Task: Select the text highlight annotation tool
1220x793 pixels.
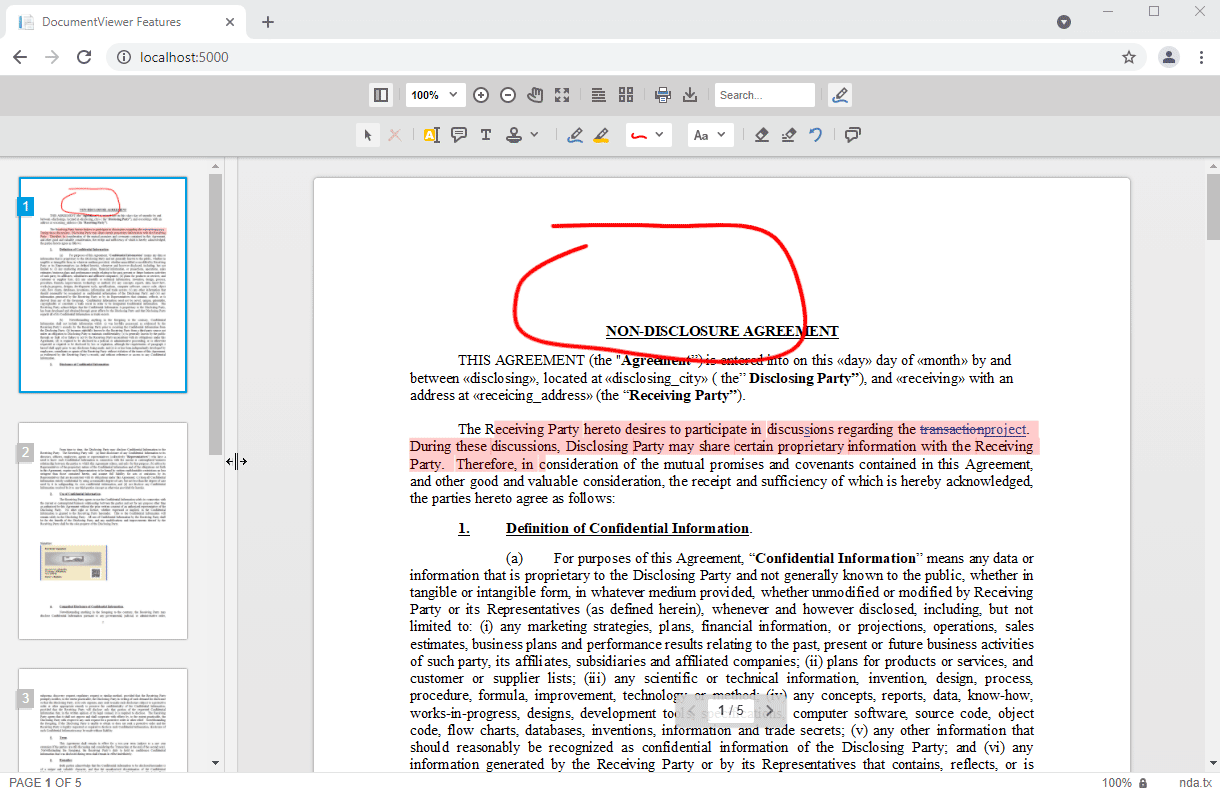Action: (x=432, y=135)
